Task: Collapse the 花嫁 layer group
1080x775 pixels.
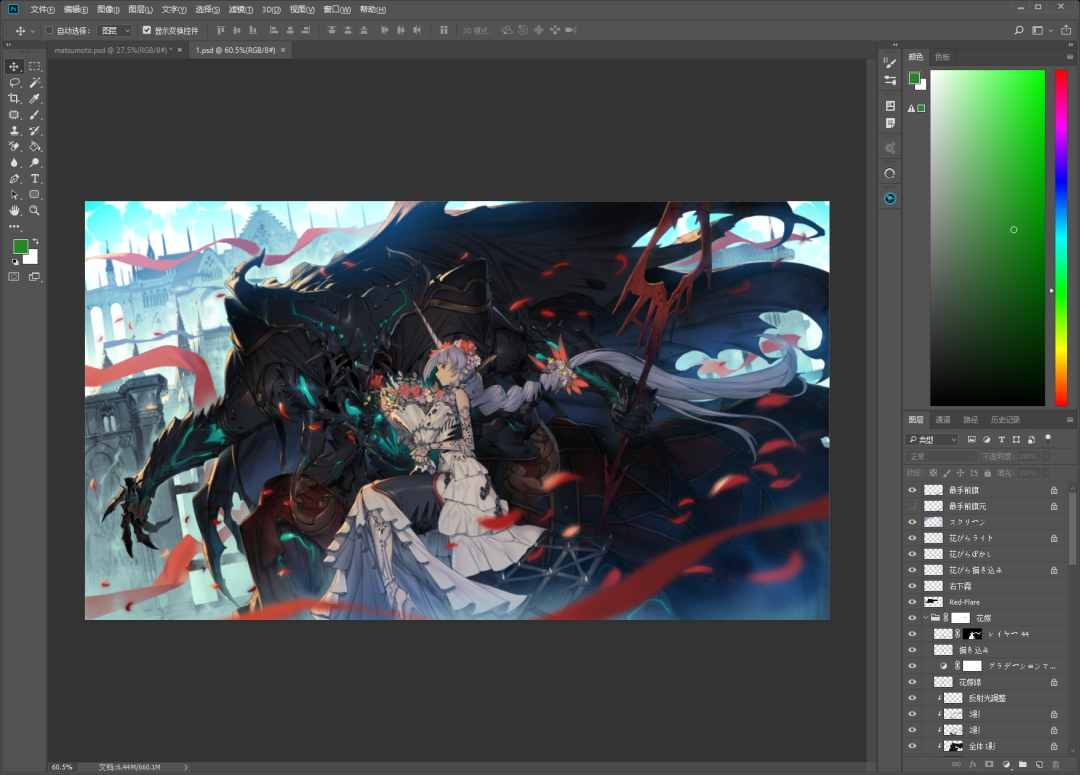Action: (926, 618)
